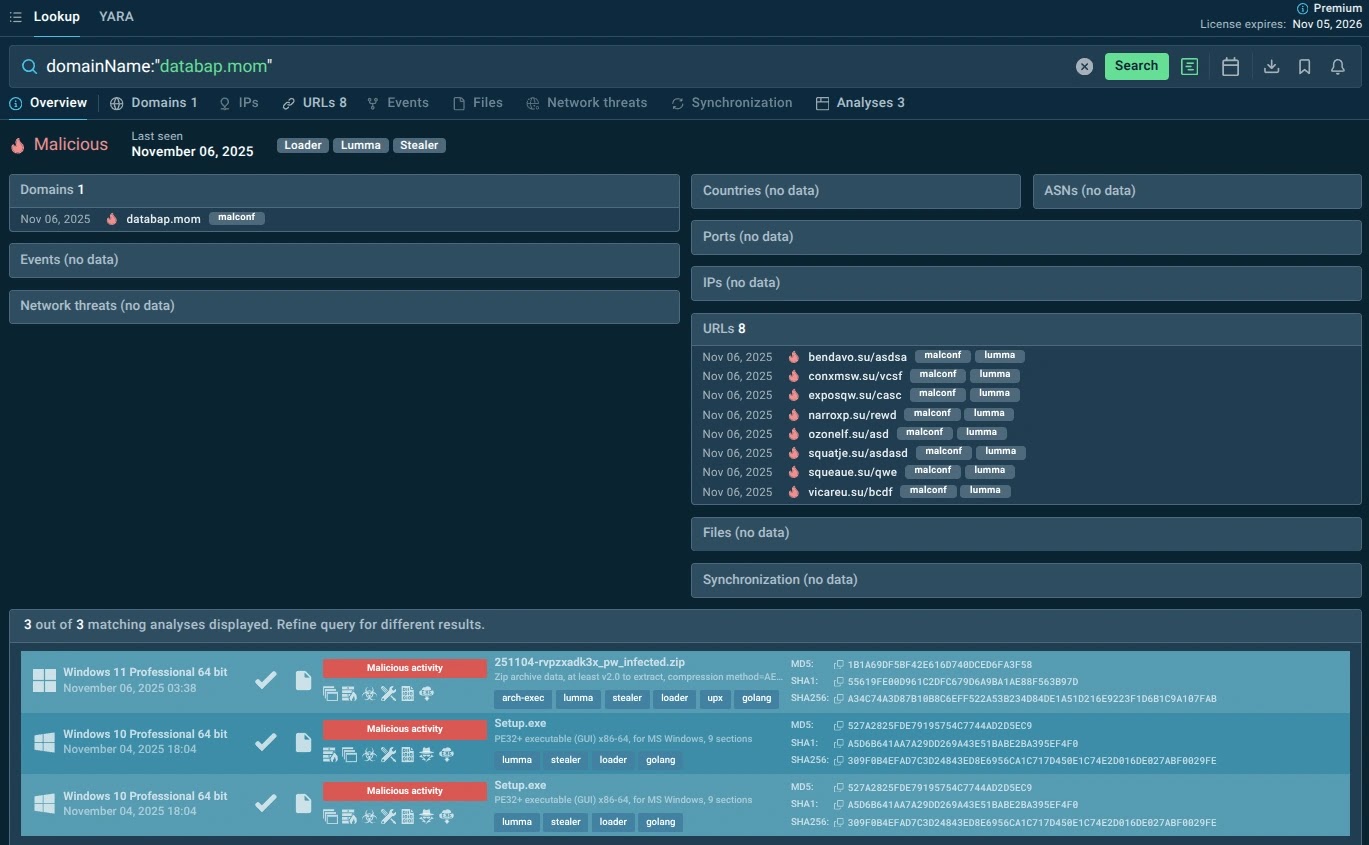Click the bookmark icon to save query
This screenshot has width=1369, height=845.
1304,67
